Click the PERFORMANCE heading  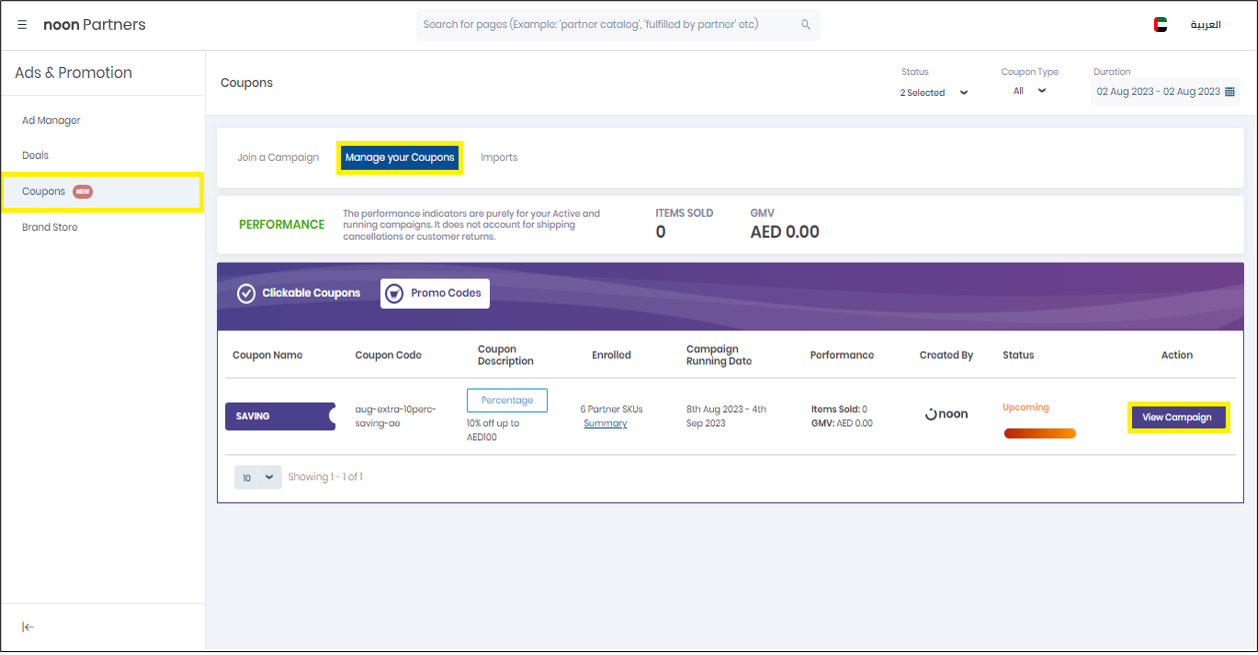pyautogui.click(x=282, y=225)
